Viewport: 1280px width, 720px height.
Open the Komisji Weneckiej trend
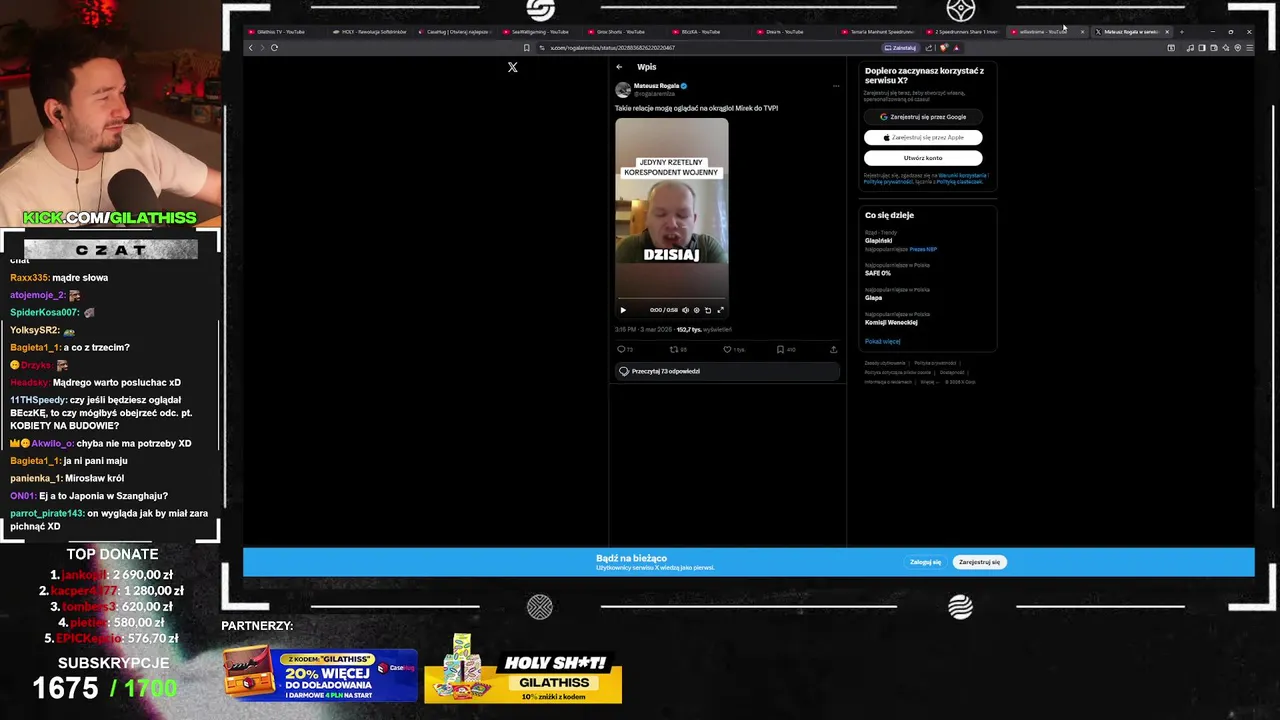click(x=891, y=322)
